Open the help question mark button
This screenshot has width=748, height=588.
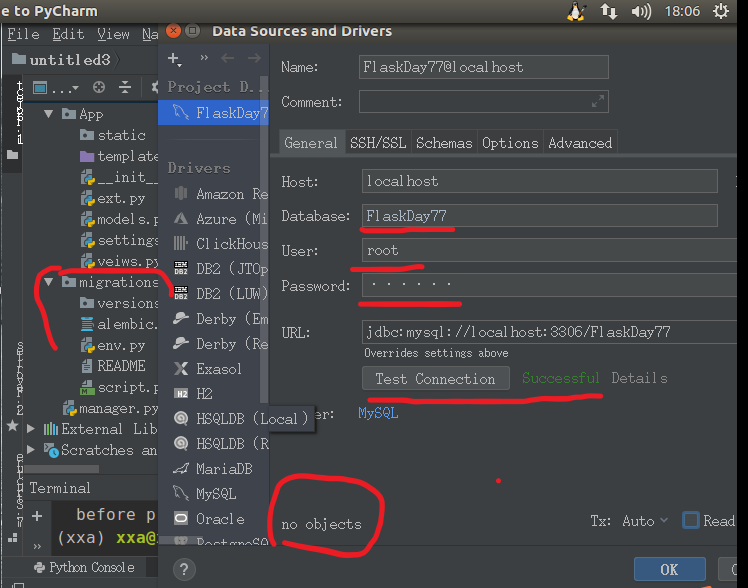pyautogui.click(x=184, y=569)
